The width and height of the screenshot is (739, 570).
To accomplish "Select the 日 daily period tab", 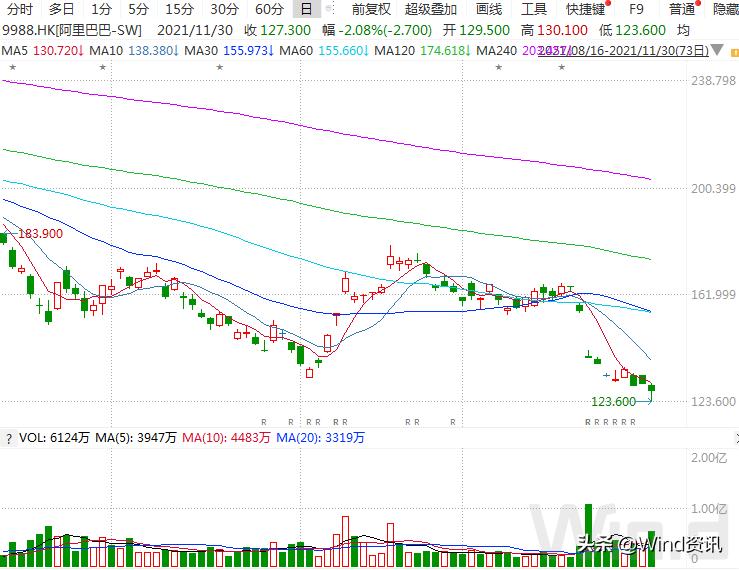I will [306, 9].
